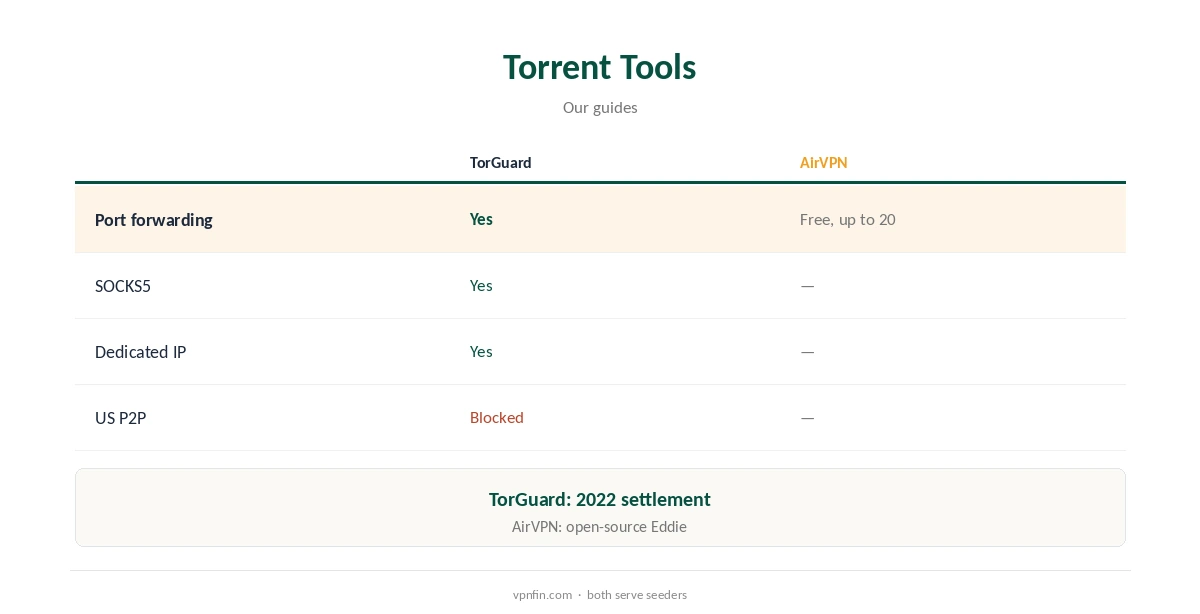
Task: Click 'AirVPN: open-source Eddie' text
Action: click(x=599, y=527)
